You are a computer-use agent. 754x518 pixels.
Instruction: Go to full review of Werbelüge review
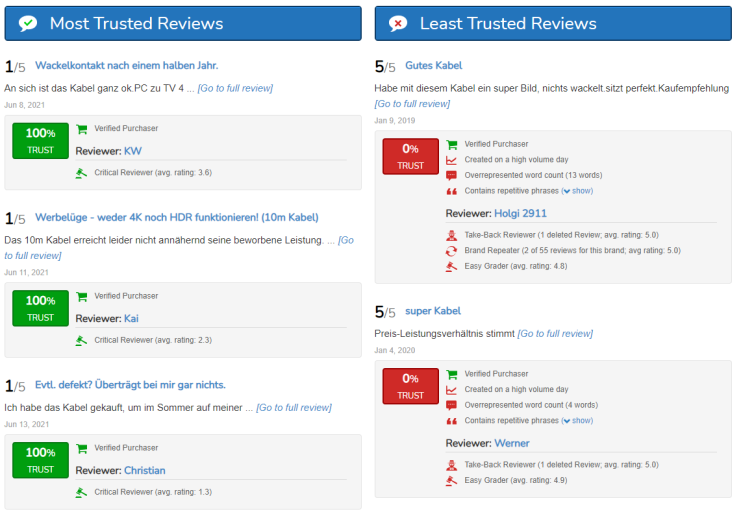(x=345, y=240)
